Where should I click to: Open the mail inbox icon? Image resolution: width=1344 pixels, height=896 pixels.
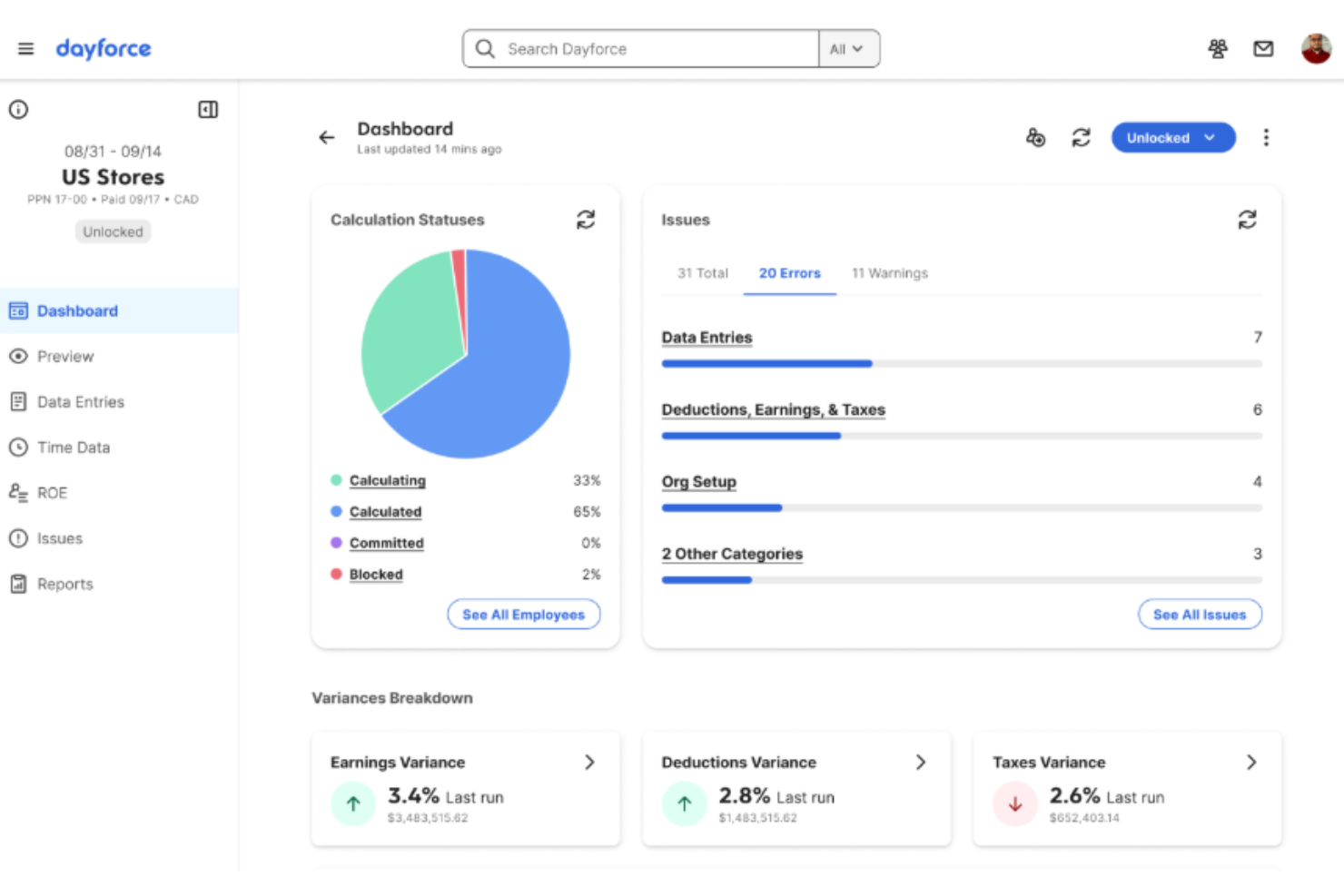(x=1262, y=49)
